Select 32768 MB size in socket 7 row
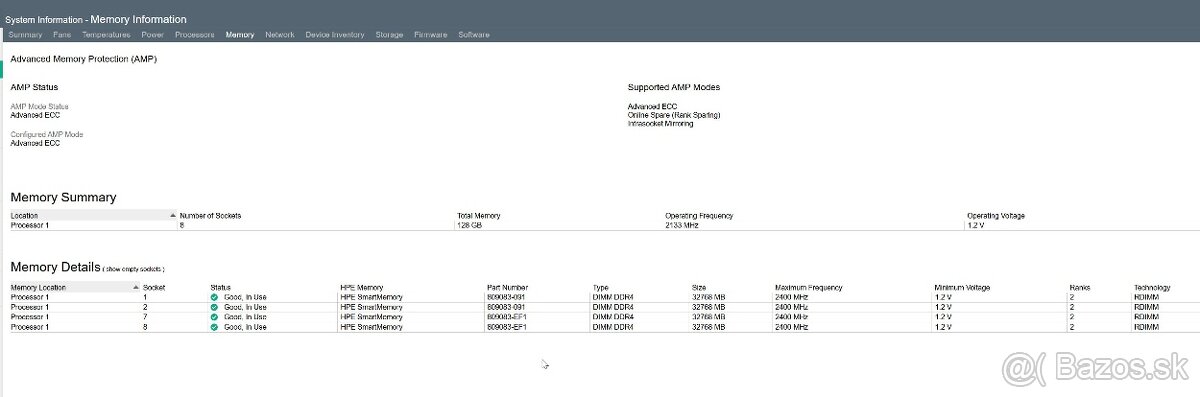1200x397 pixels. (708, 317)
